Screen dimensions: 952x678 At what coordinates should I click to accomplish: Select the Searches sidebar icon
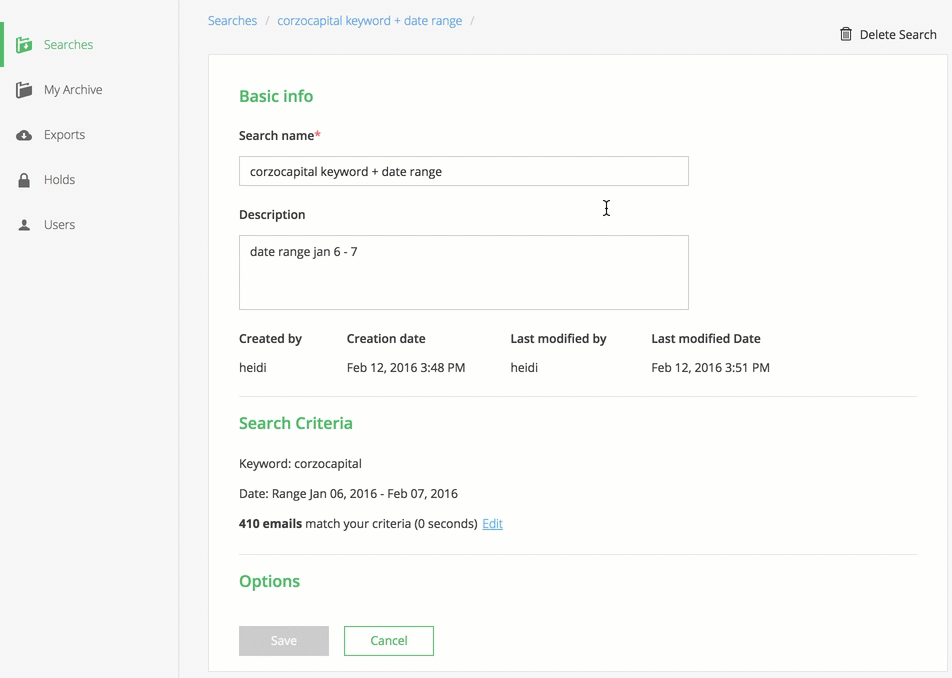24,44
